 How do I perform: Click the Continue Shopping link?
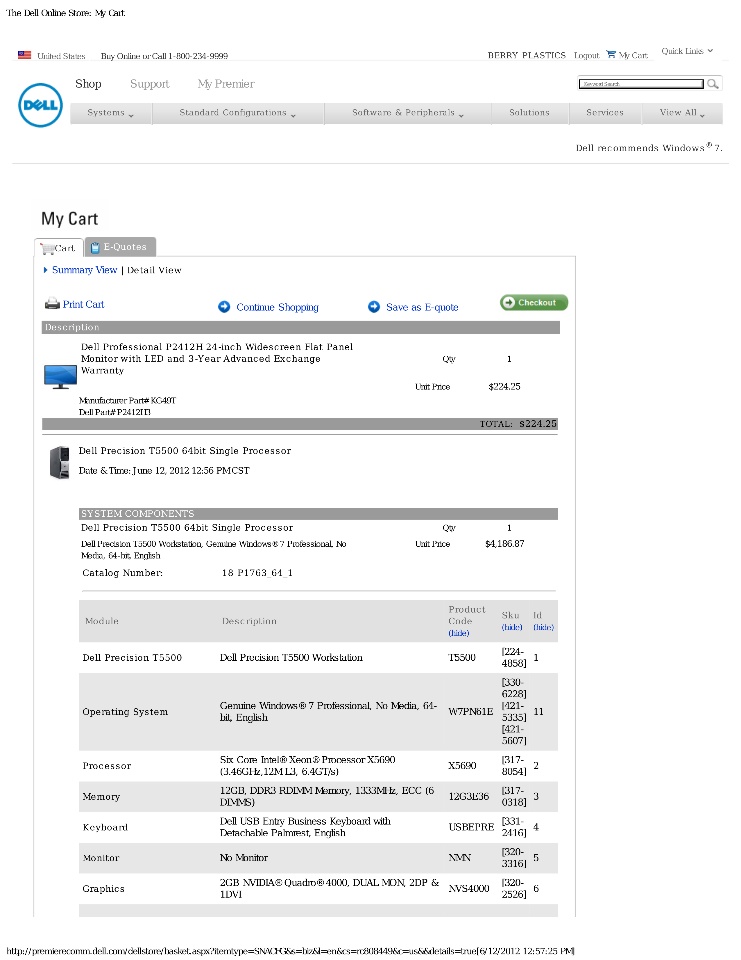click(277, 307)
